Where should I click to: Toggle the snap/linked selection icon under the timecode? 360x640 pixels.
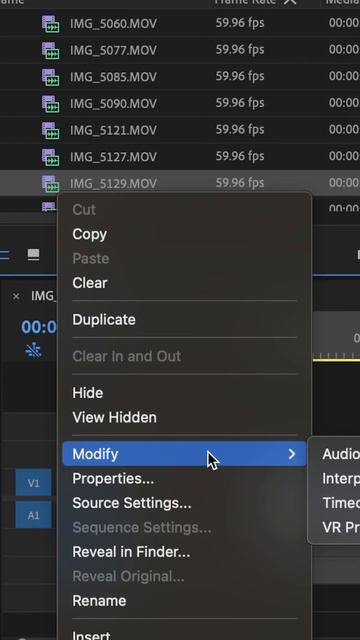[33, 350]
